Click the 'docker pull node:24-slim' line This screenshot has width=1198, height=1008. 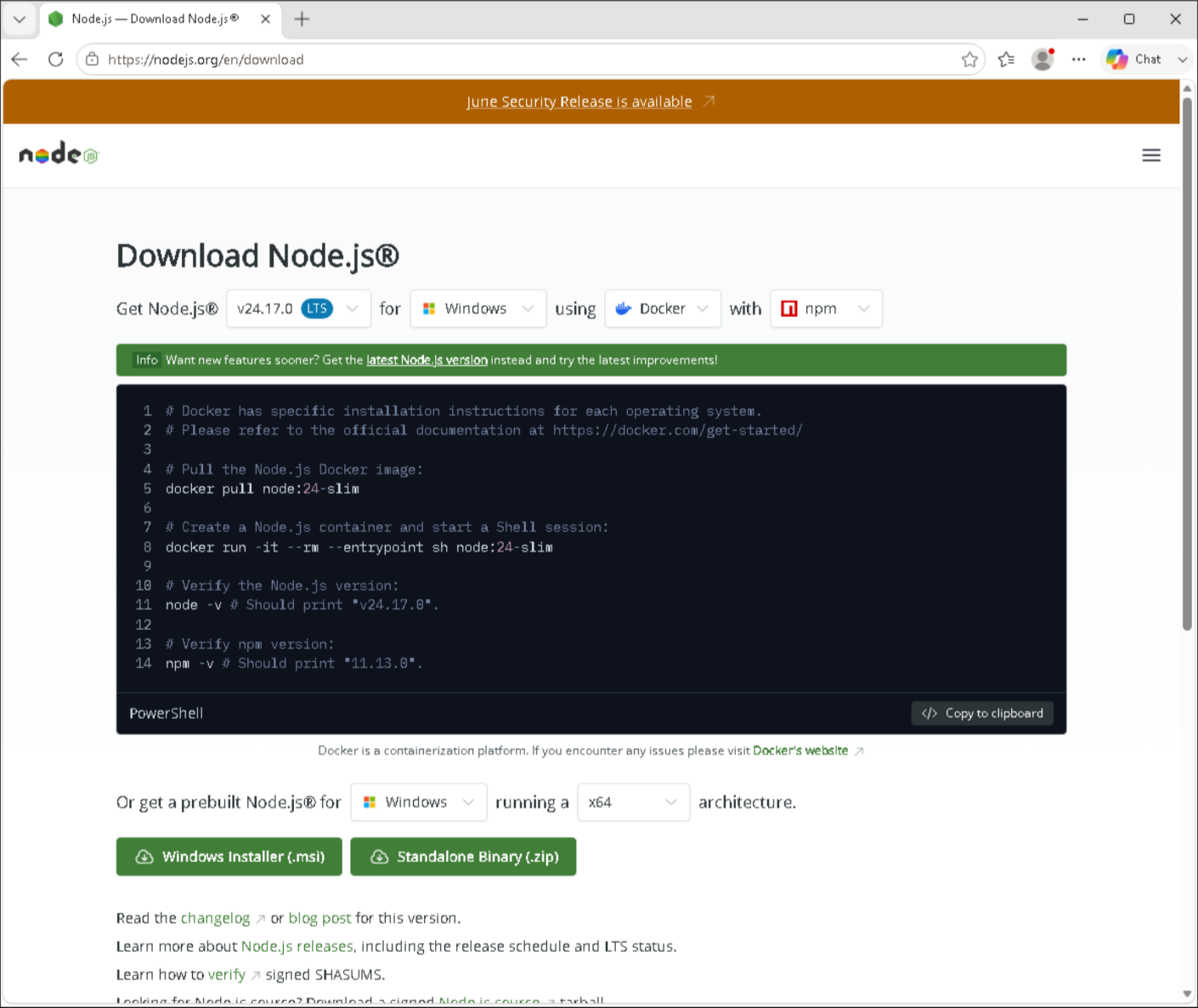(x=263, y=489)
